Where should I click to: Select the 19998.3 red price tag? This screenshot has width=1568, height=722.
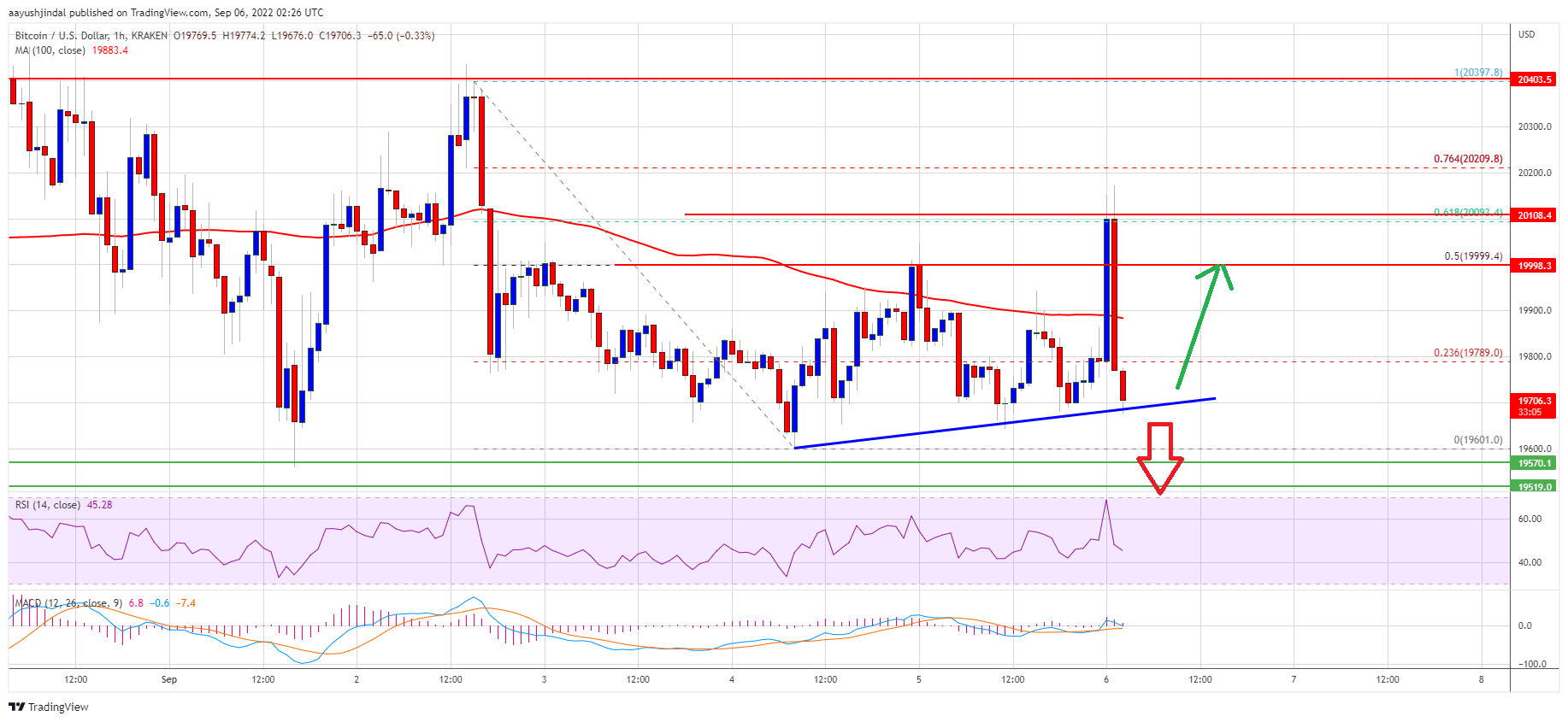point(1534,266)
